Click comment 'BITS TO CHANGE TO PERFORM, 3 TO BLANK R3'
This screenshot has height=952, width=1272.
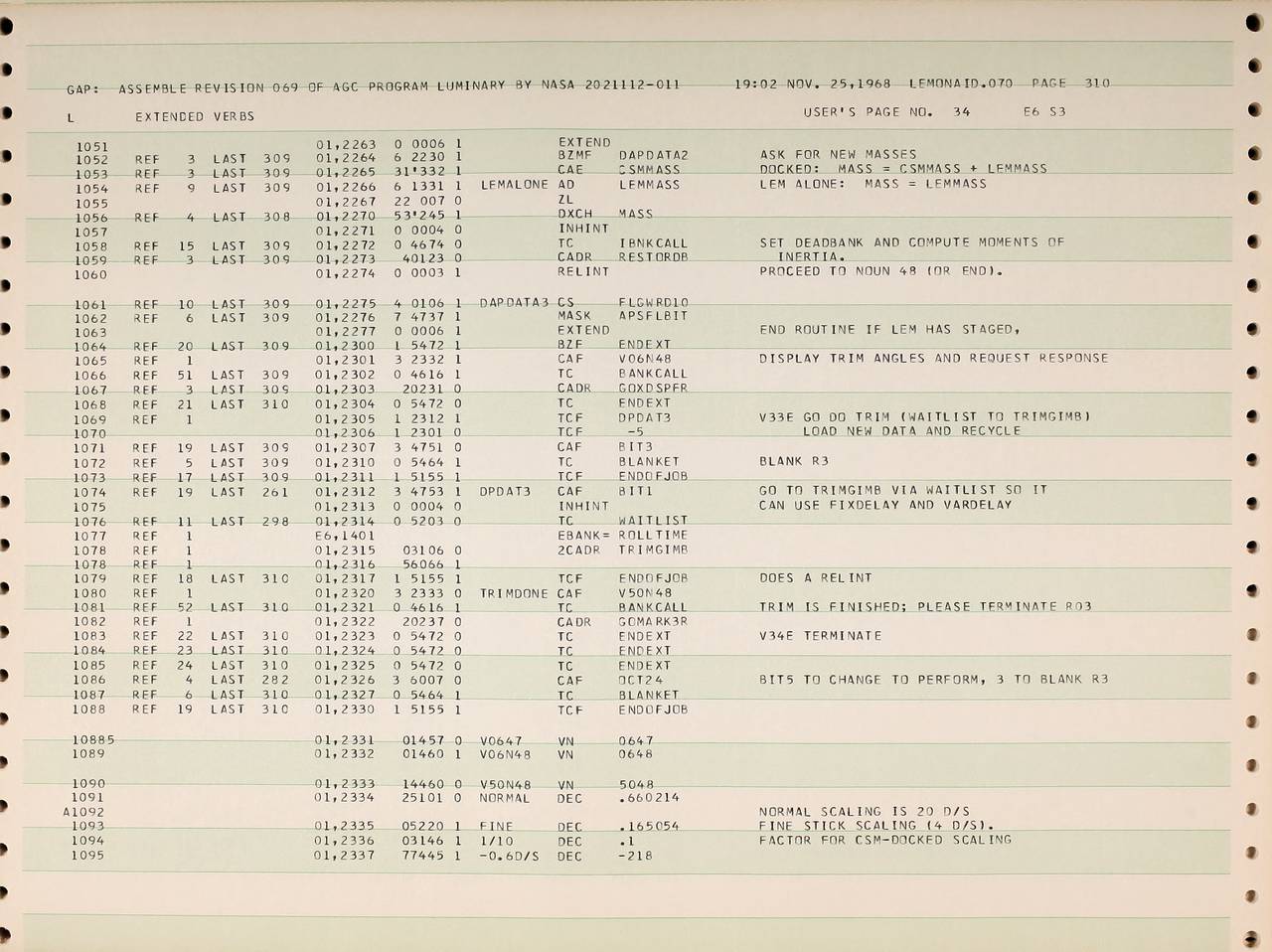[x=933, y=680]
